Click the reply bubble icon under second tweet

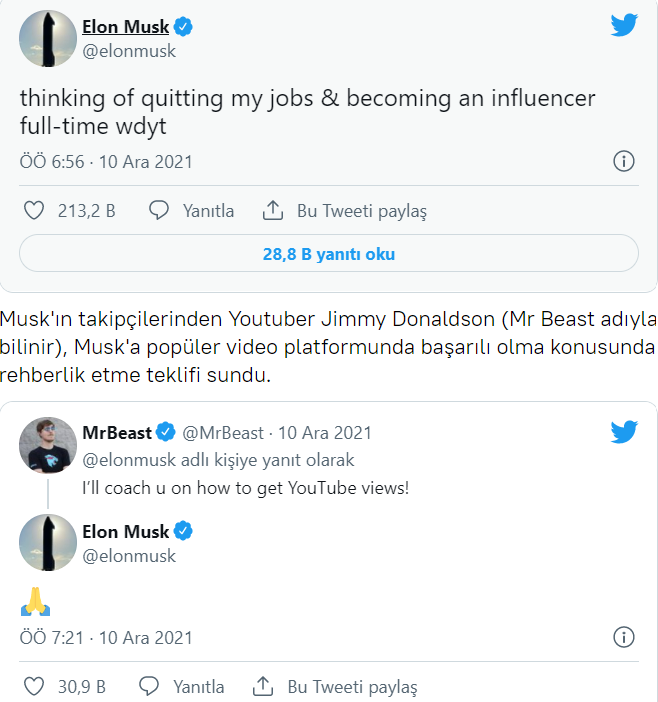coord(149,687)
